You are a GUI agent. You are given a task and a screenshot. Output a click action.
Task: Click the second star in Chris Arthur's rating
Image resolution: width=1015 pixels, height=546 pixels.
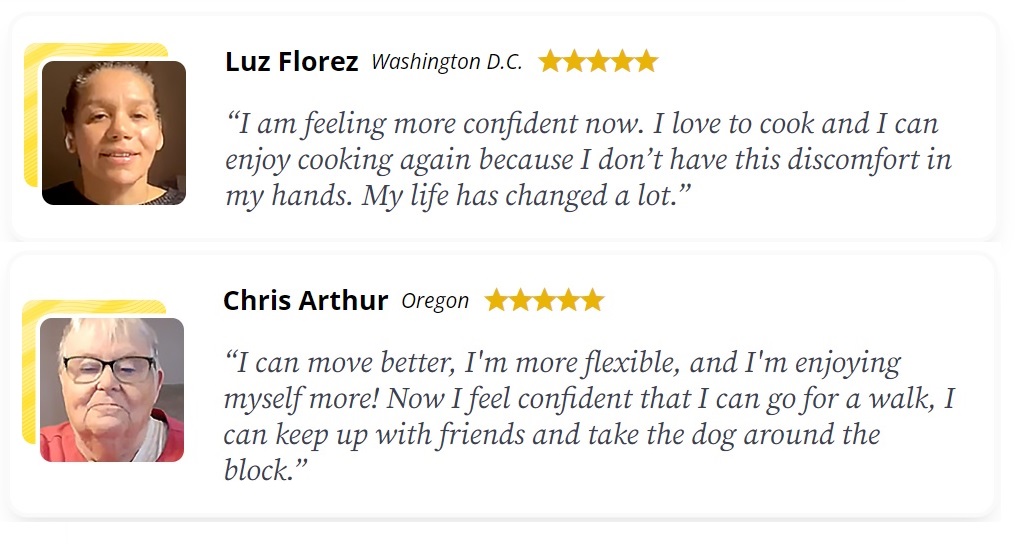click(x=520, y=300)
